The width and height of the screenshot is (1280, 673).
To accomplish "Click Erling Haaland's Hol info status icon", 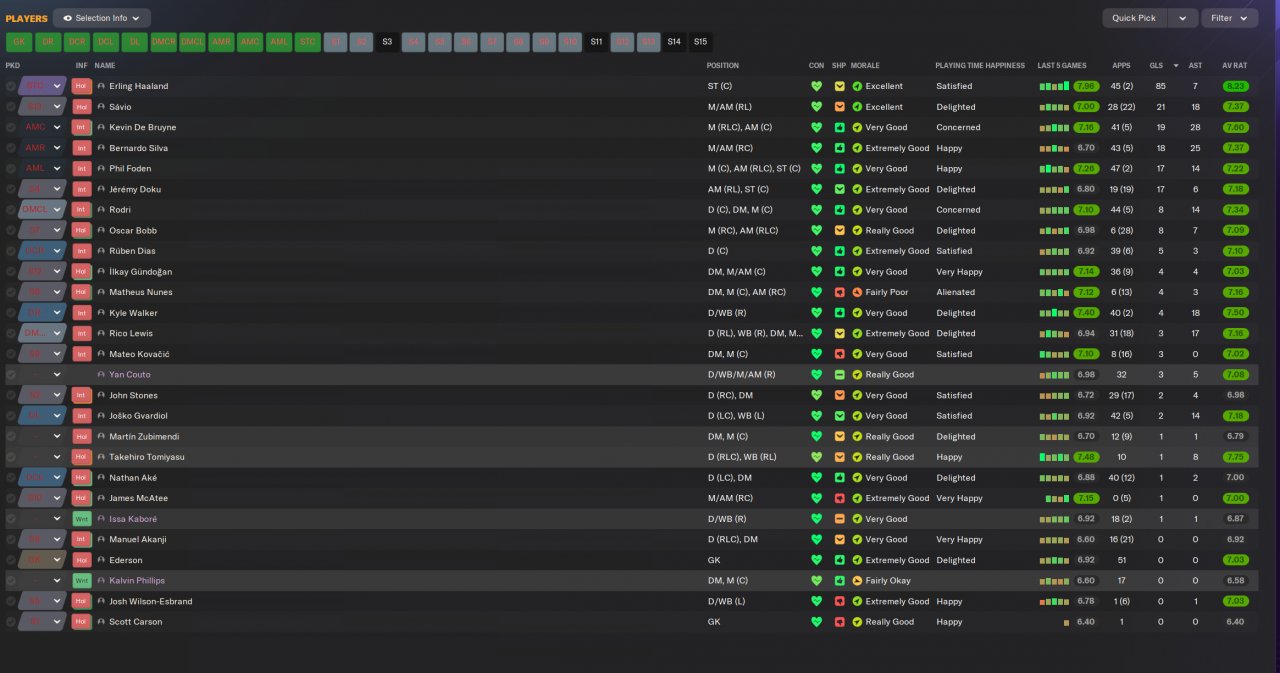I will [x=82, y=86].
